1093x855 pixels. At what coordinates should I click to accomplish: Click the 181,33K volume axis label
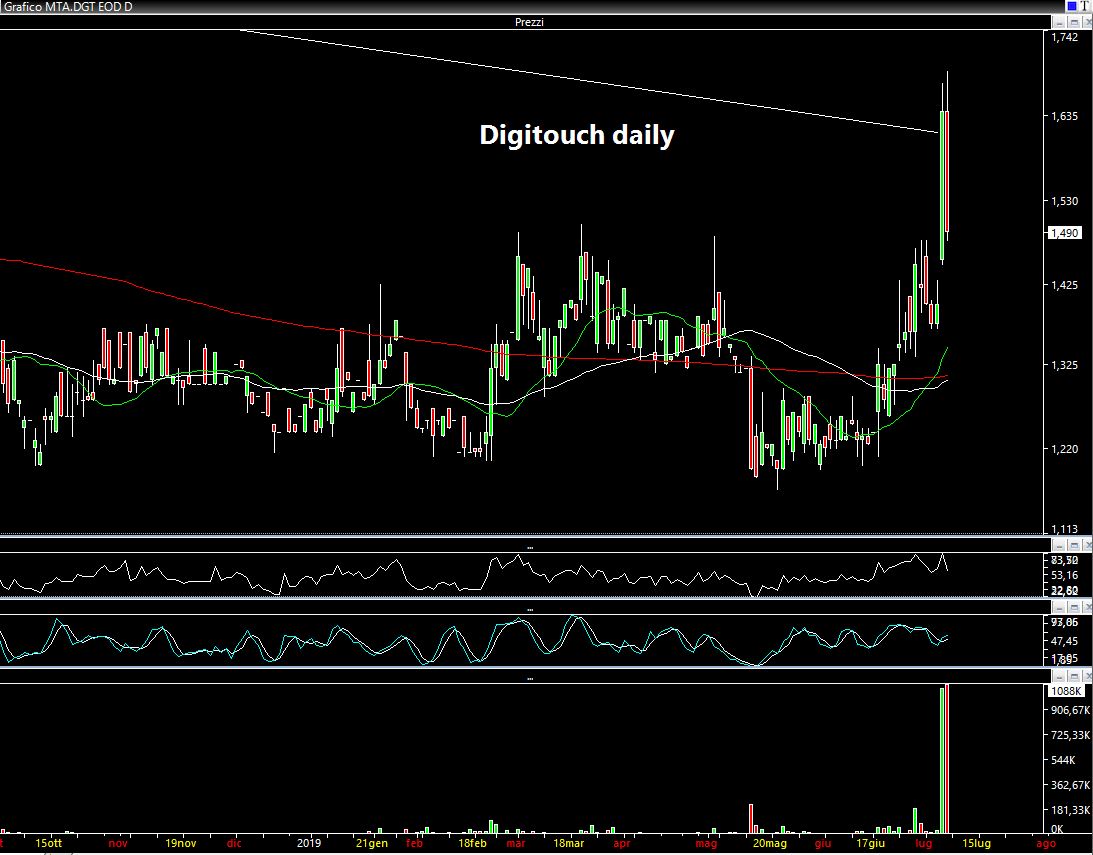[1070, 810]
